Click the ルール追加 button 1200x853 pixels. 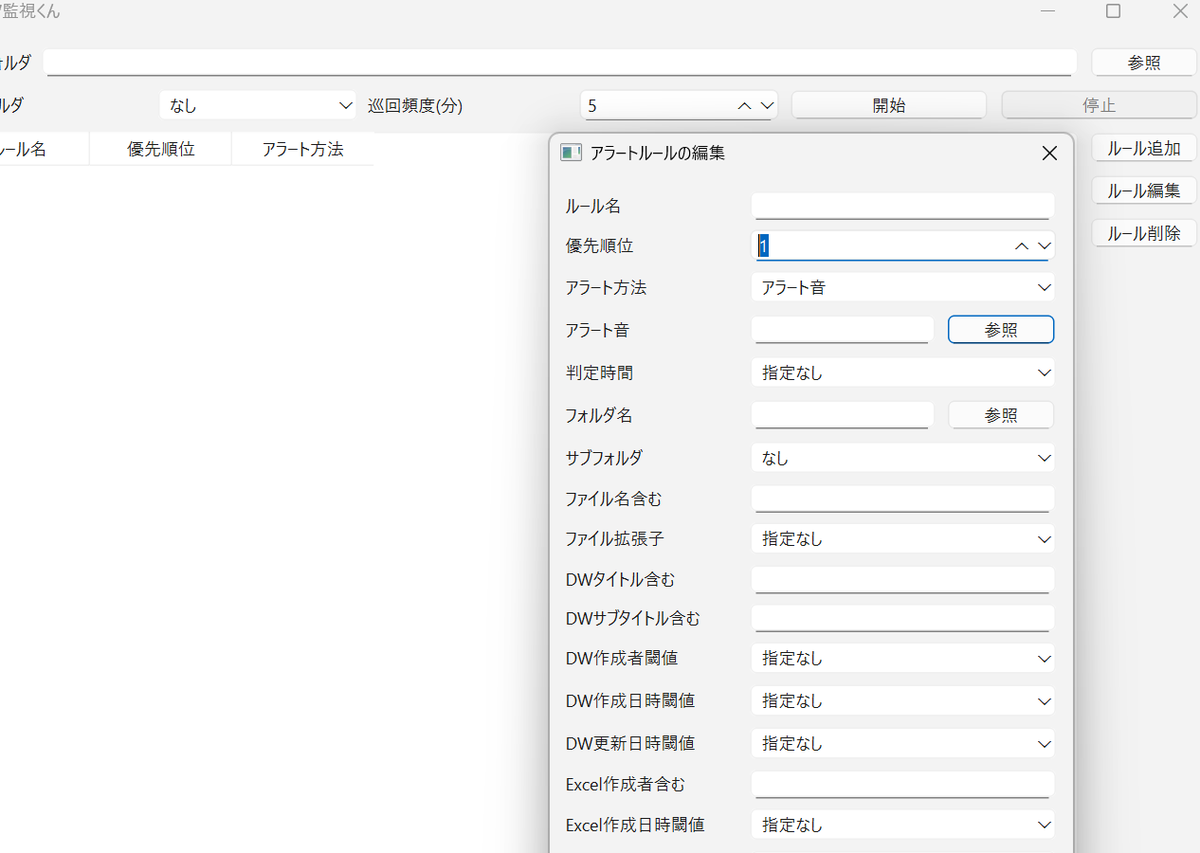[x=1144, y=149]
